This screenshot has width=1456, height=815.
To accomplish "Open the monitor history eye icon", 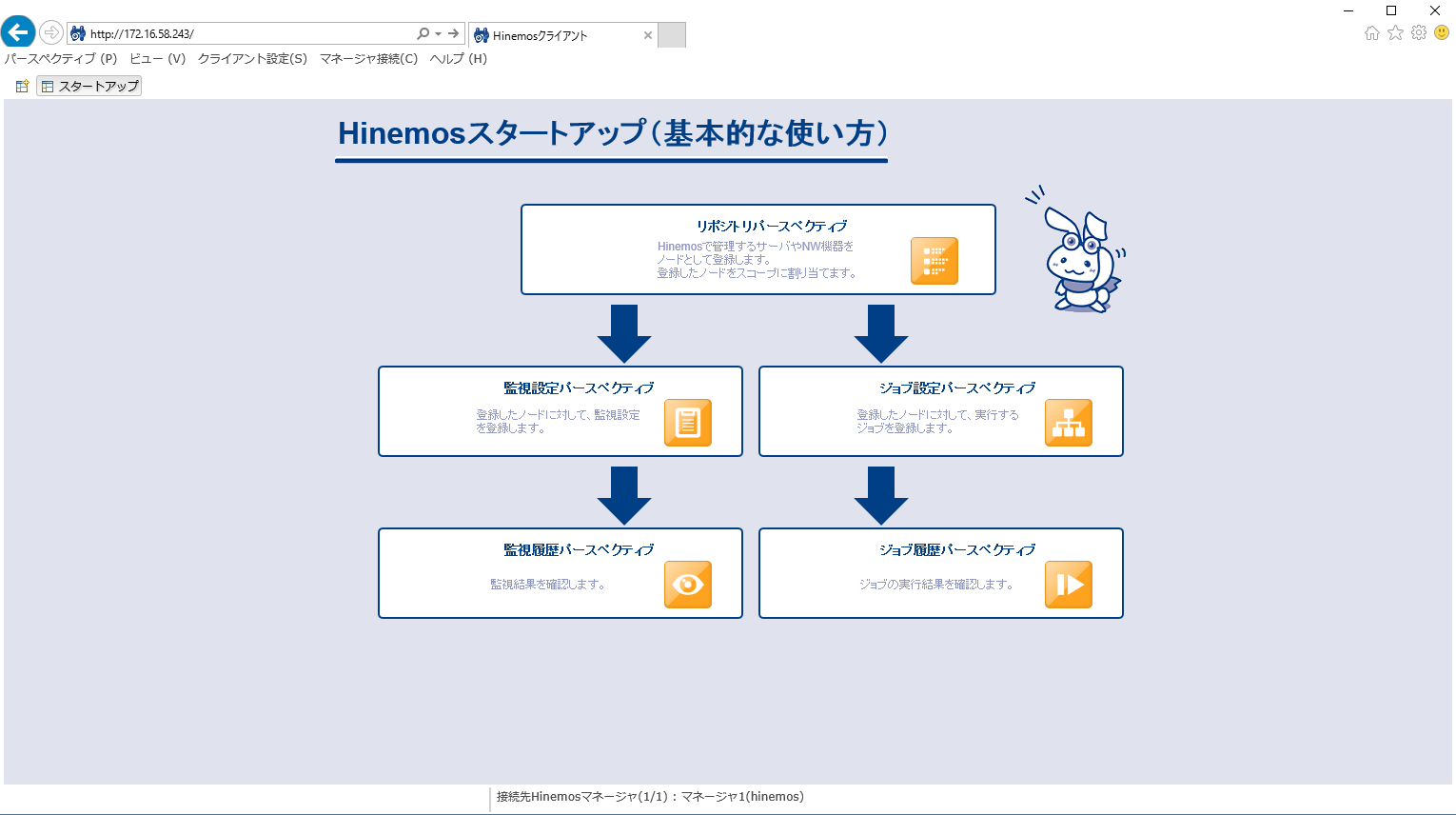I will click(x=688, y=585).
